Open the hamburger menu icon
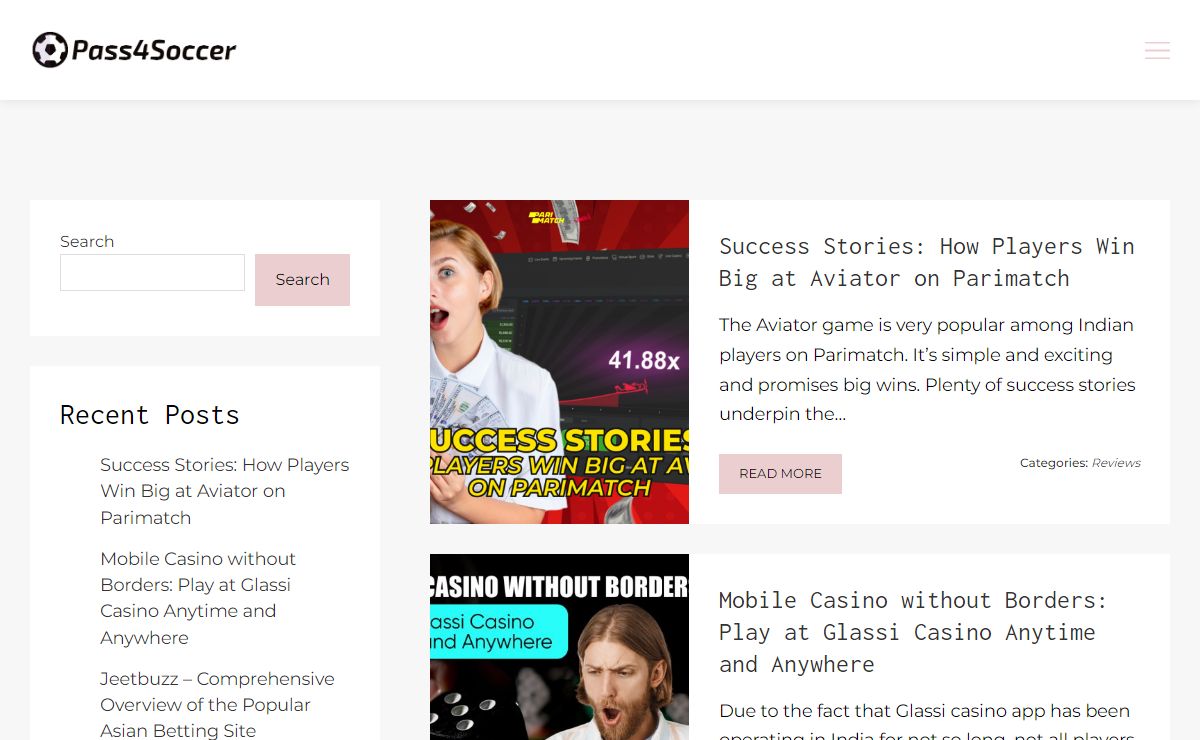This screenshot has width=1200, height=740. (x=1157, y=51)
